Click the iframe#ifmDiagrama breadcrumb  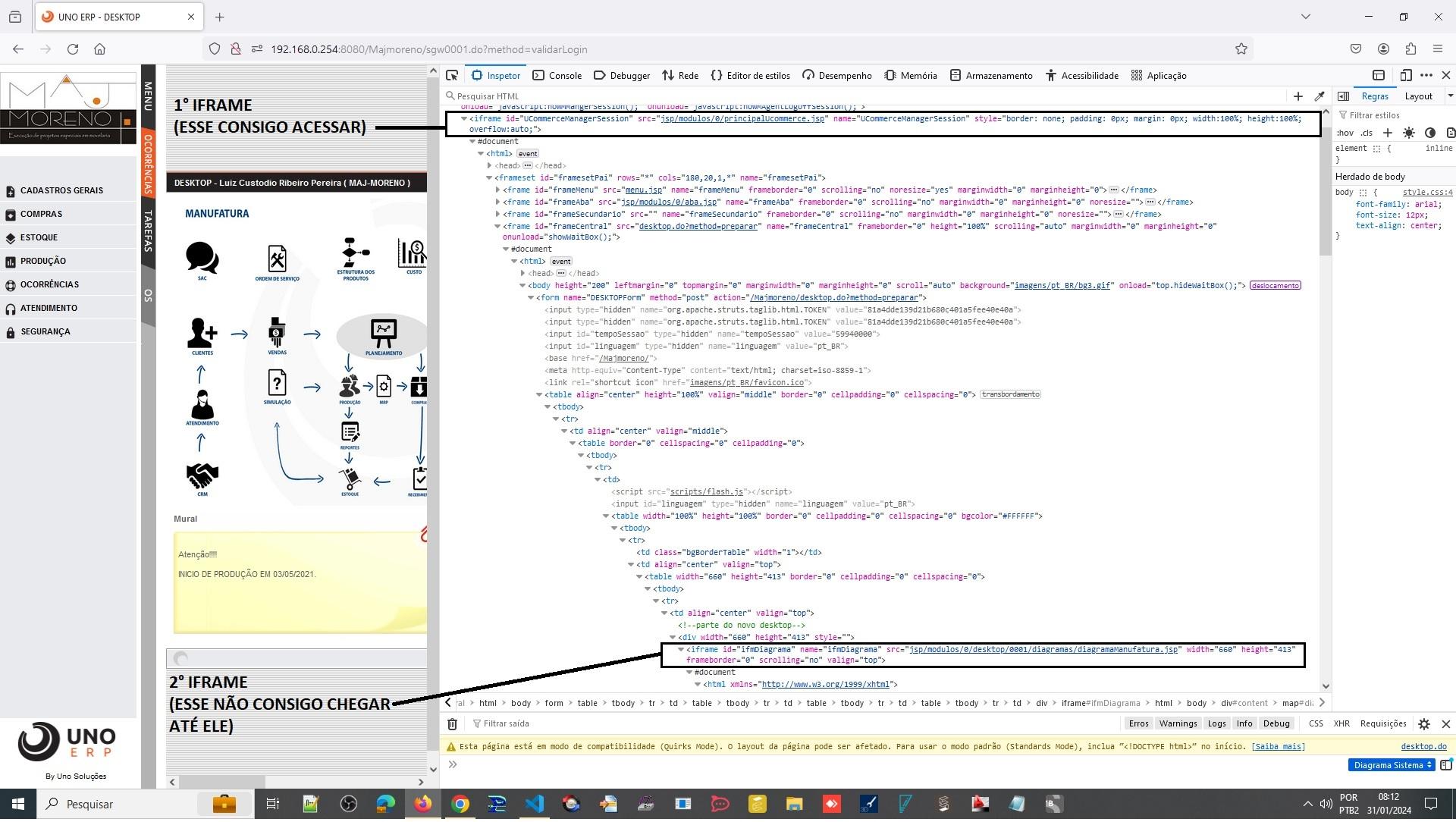(x=1100, y=703)
